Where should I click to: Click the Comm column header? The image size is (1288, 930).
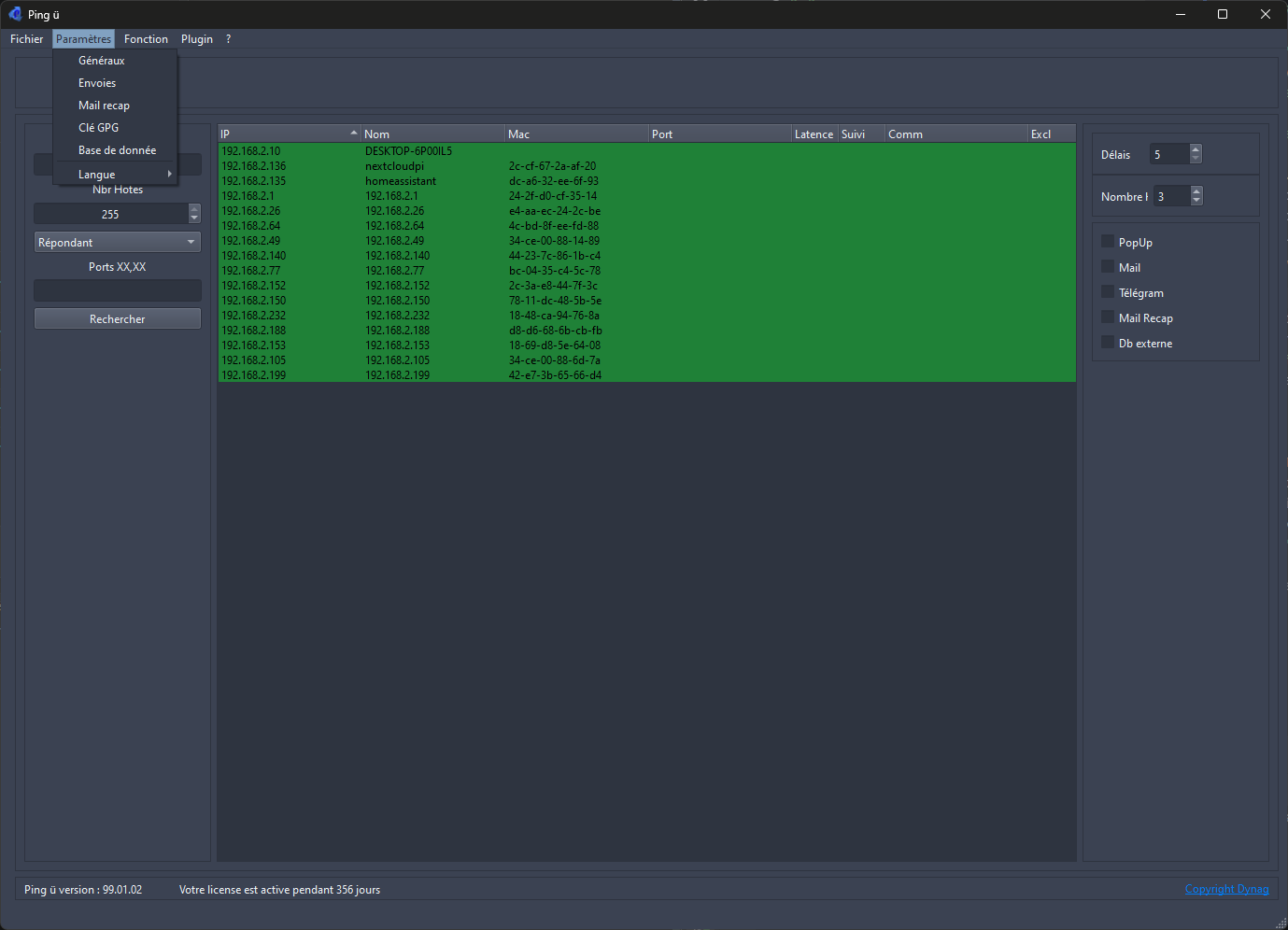click(956, 134)
